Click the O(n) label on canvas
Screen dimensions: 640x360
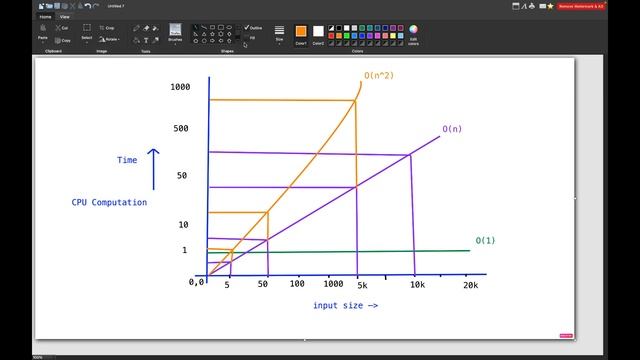tap(452, 129)
